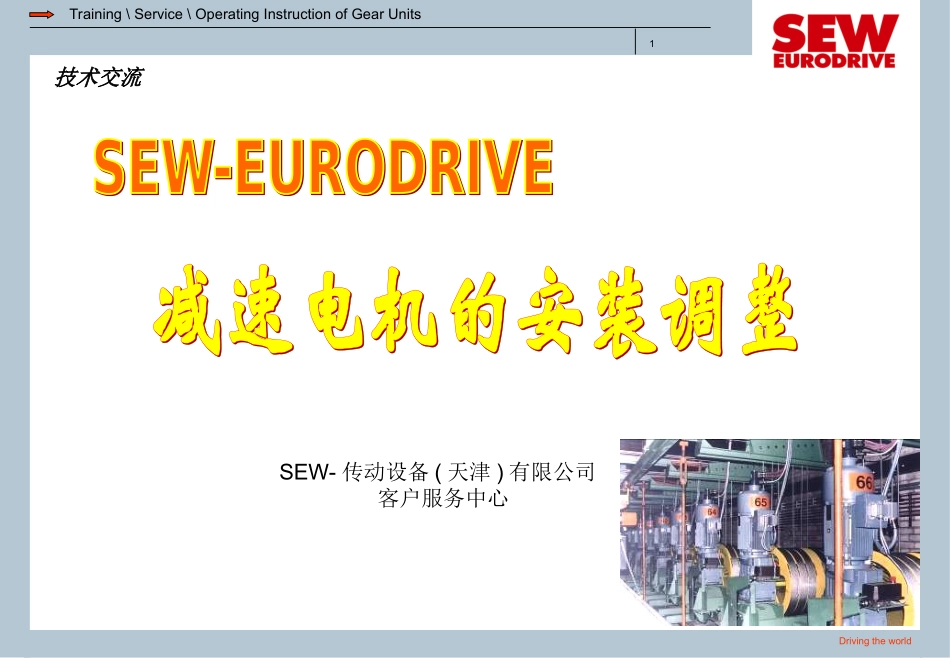Screen dimensions: 950x658
Task: Select company line SEW- 传动设备 ( 天津 ) 有限公司
Action: coord(437,471)
